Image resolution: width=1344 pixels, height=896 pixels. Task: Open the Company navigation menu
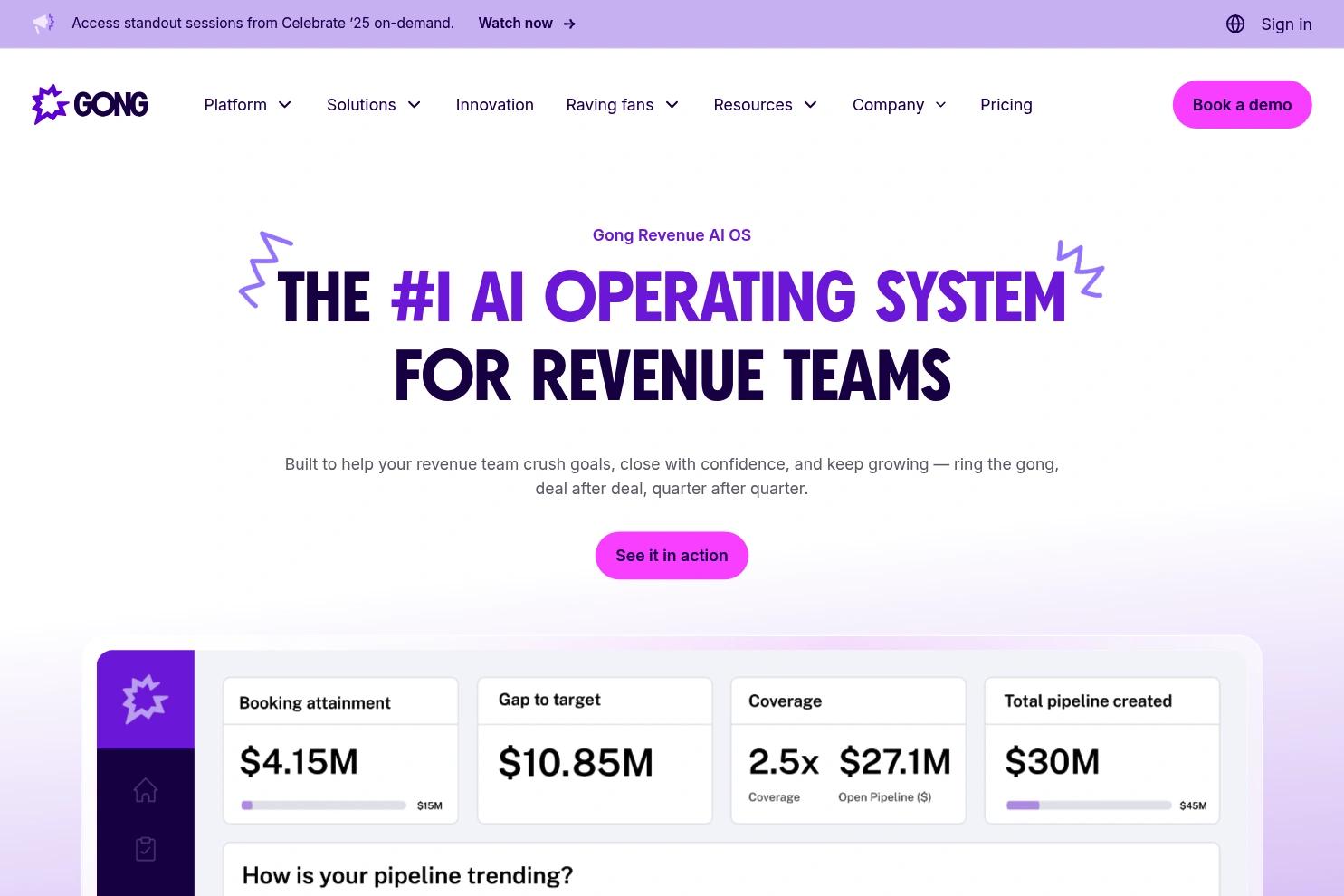[x=888, y=105]
